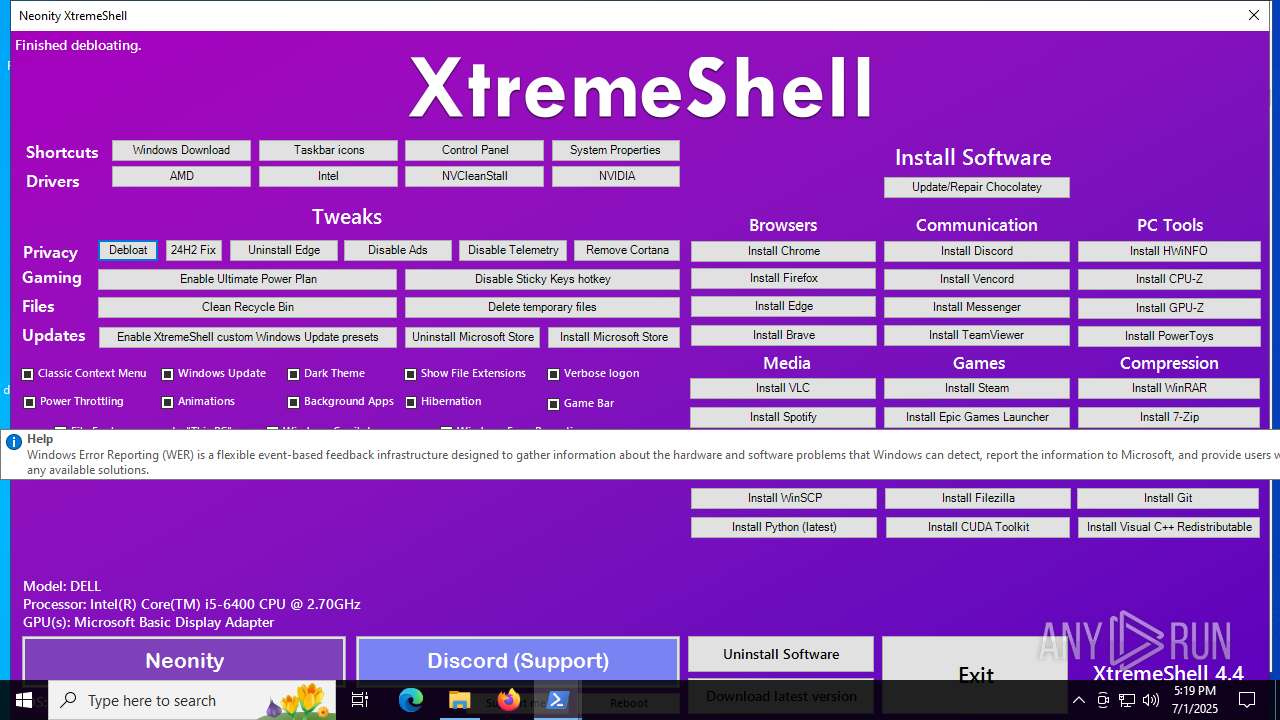Switch to PowerShell taskbar icon
This screenshot has height=720, width=1280.
[558, 700]
